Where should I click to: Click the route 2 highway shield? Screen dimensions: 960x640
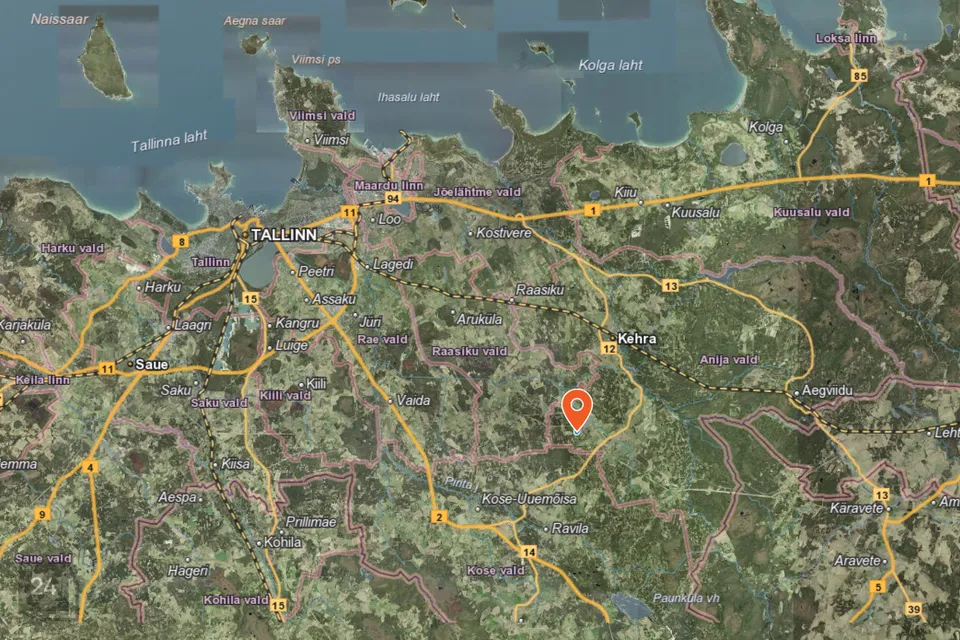point(438,517)
